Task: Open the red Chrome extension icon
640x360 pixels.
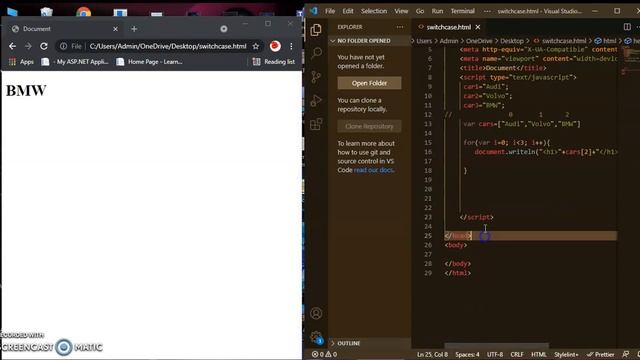Action: [x=275, y=46]
